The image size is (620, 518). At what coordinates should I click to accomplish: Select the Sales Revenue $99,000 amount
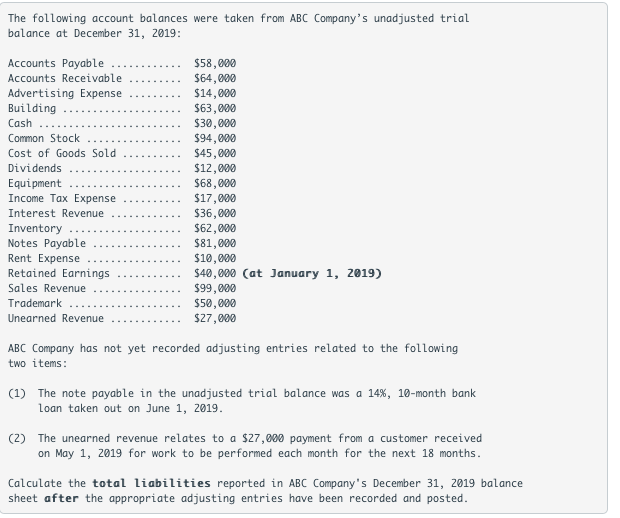pos(214,288)
